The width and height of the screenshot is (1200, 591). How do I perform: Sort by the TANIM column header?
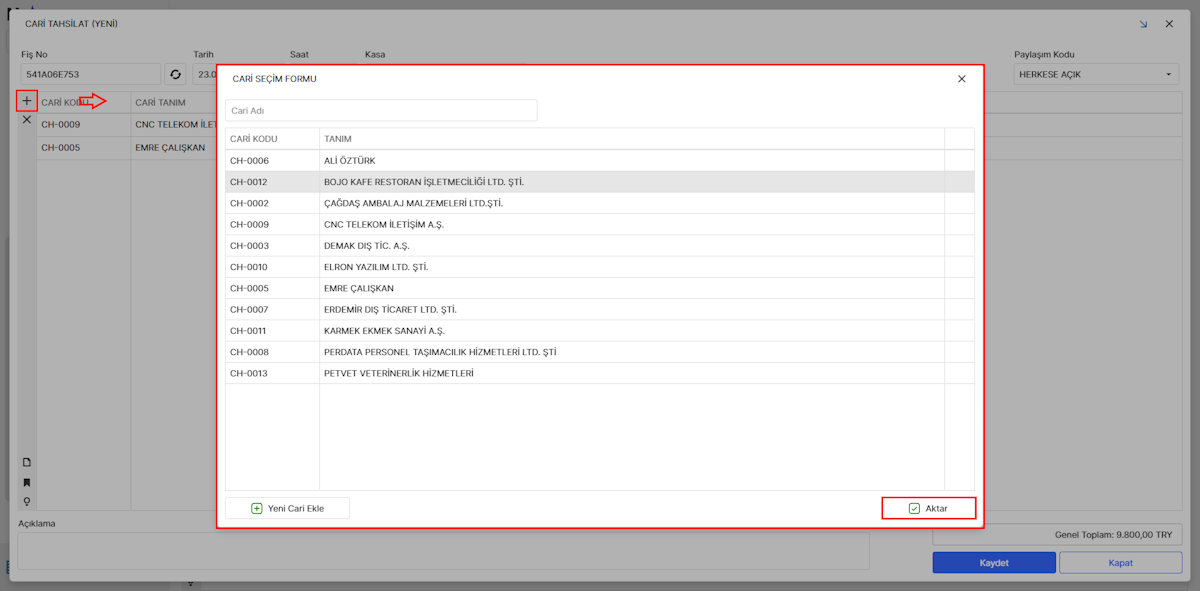coord(338,139)
